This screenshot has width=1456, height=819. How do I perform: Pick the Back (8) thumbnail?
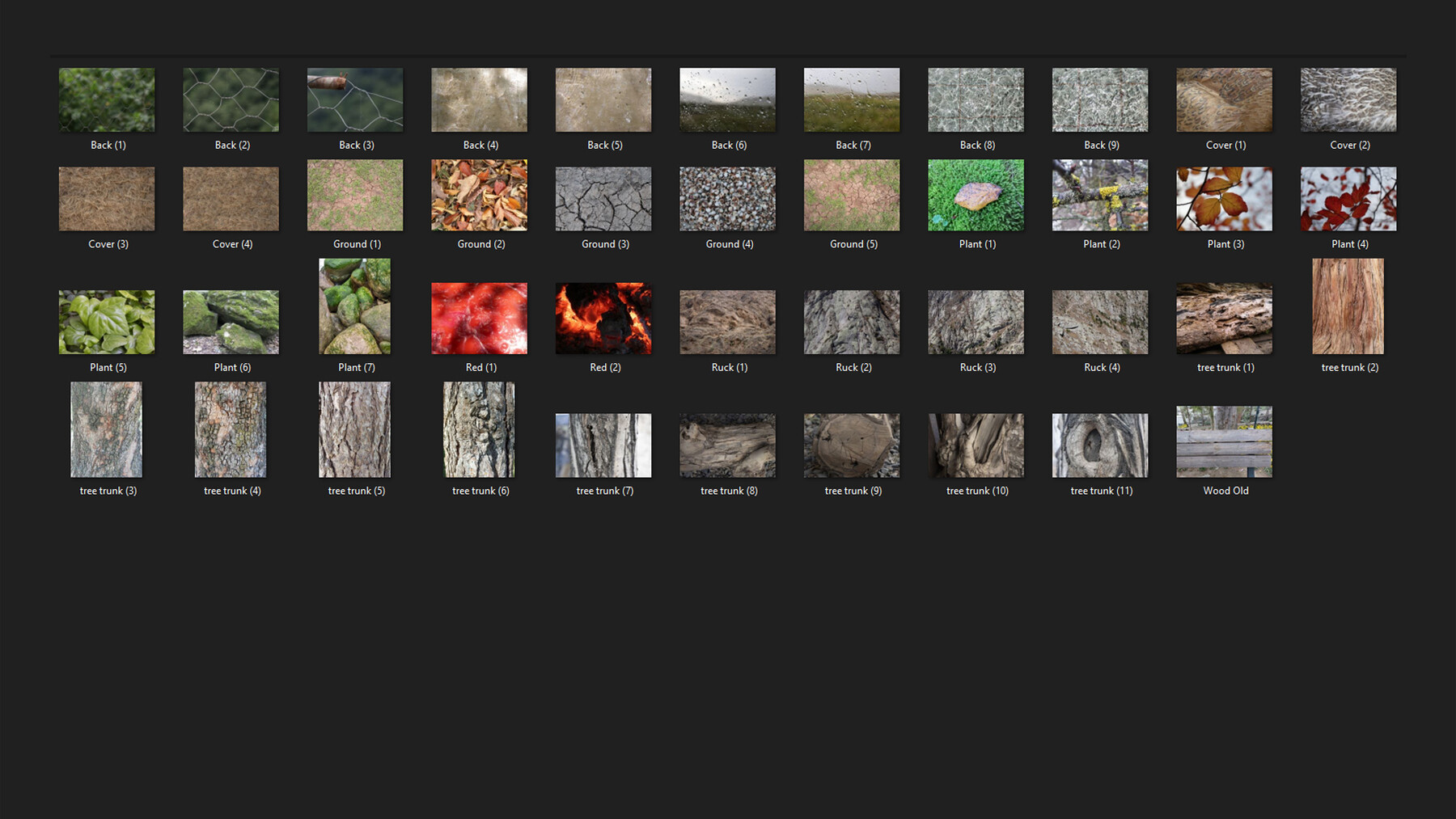click(976, 99)
